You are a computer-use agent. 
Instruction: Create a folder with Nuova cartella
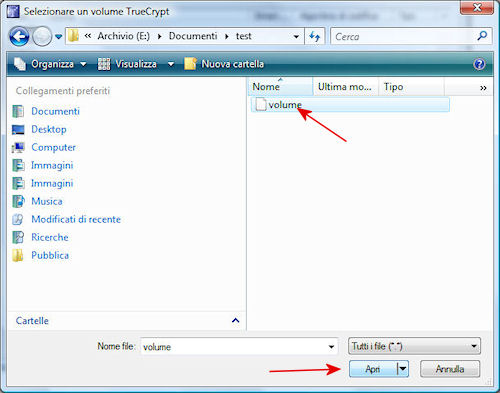click(224, 64)
